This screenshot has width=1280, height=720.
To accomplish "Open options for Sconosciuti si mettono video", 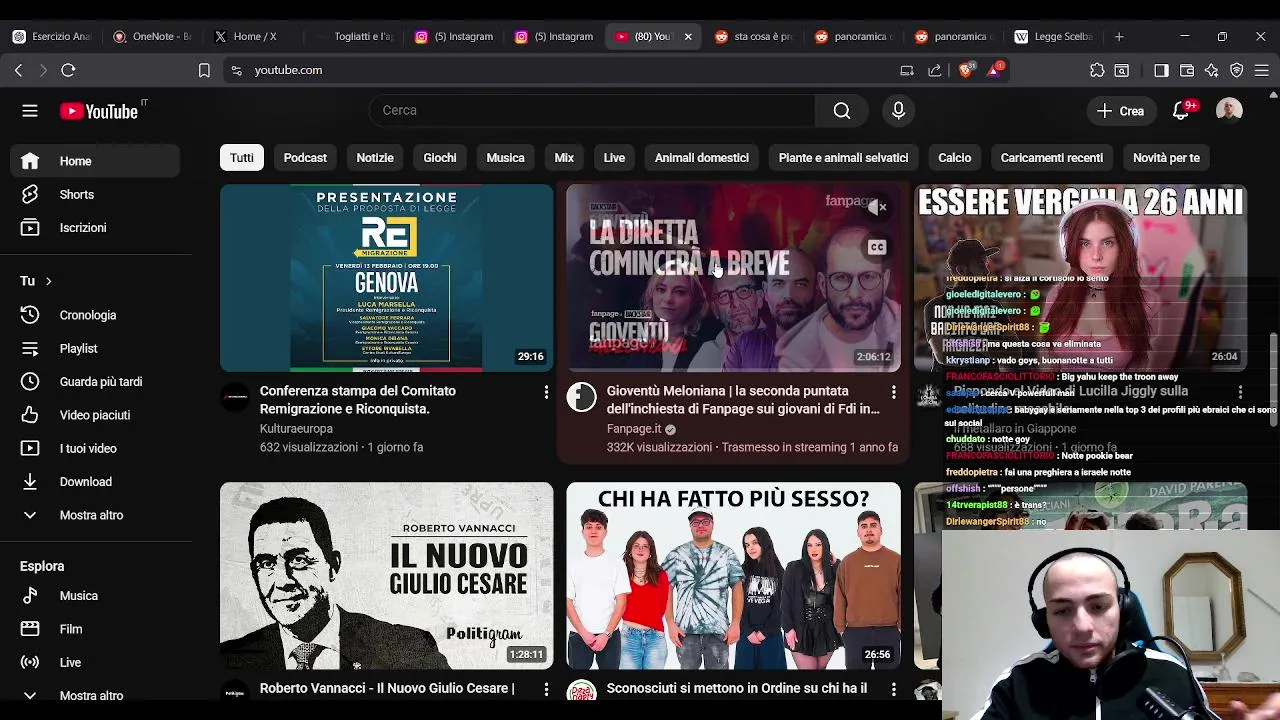I will pos(893,689).
